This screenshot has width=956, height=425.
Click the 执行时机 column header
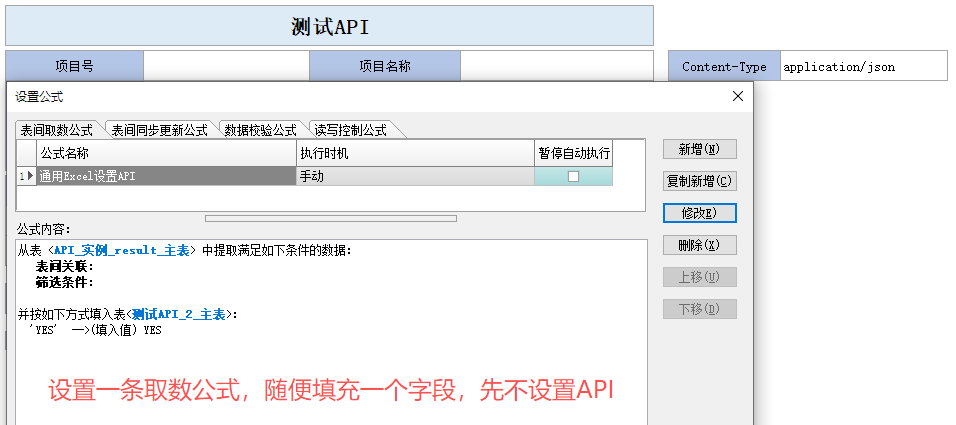point(415,154)
